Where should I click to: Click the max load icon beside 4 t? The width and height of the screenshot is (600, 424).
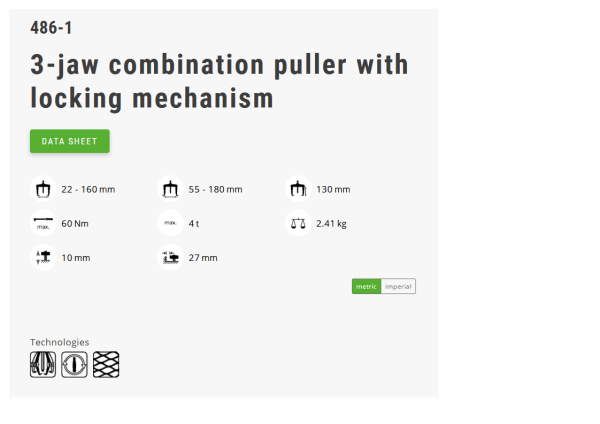(x=170, y=223)
